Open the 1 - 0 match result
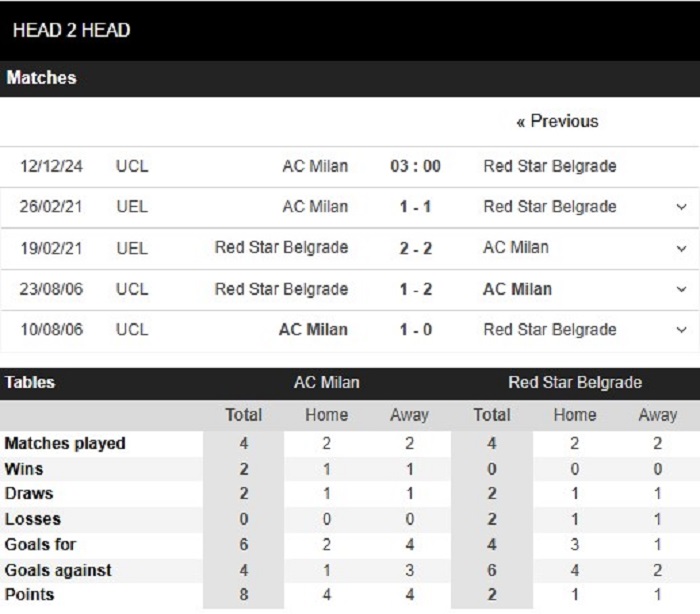Image resolution: width=700 pixels, height=614 pixels. coord(415,330)
